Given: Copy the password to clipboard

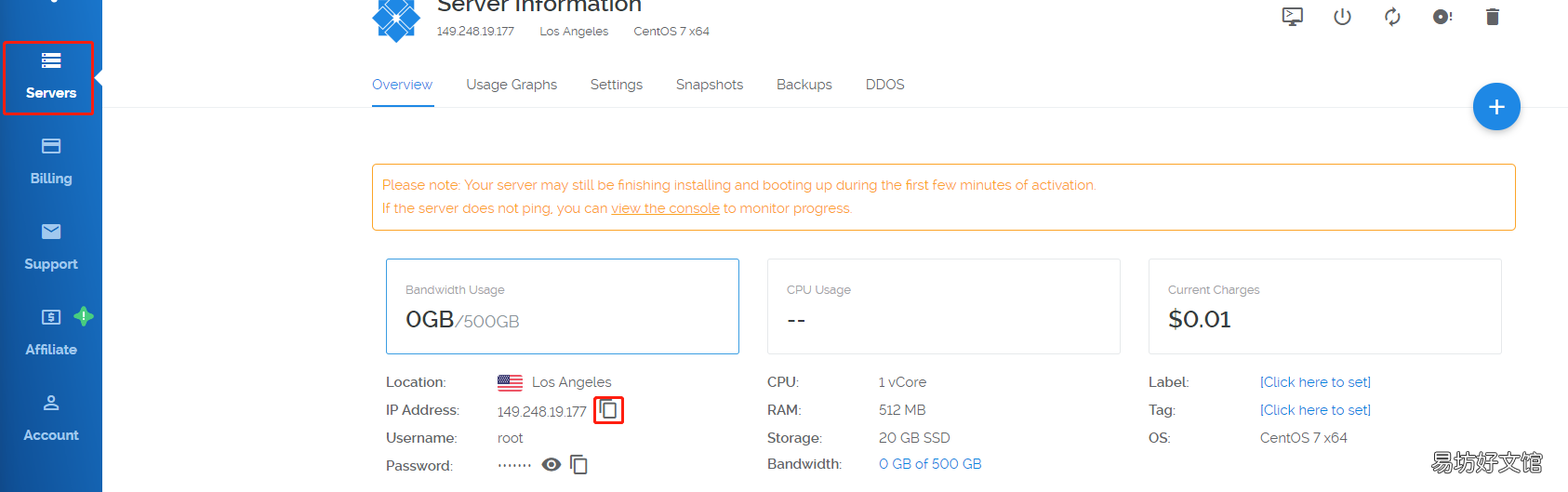Looking at the screenshot, I should coord(578,464).
